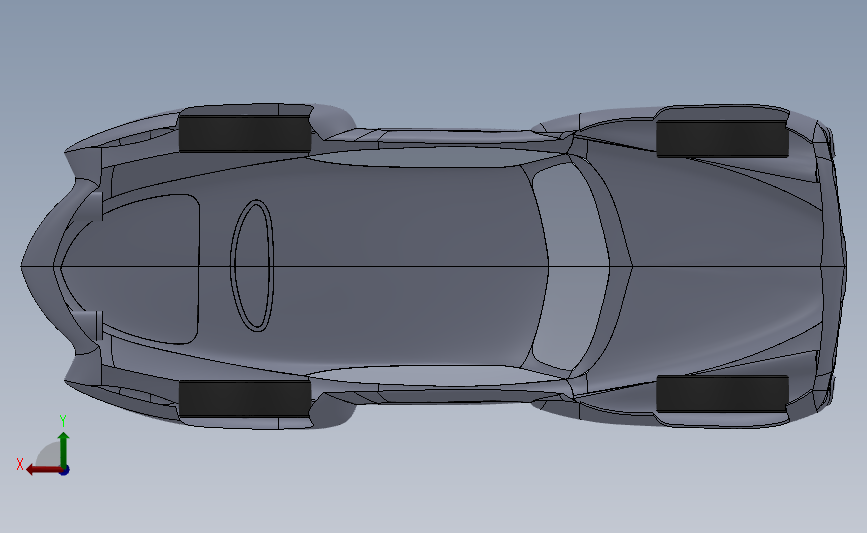The image size is (867, 533).
Task: Select the light curved windshield glass face
Action: 570,266
